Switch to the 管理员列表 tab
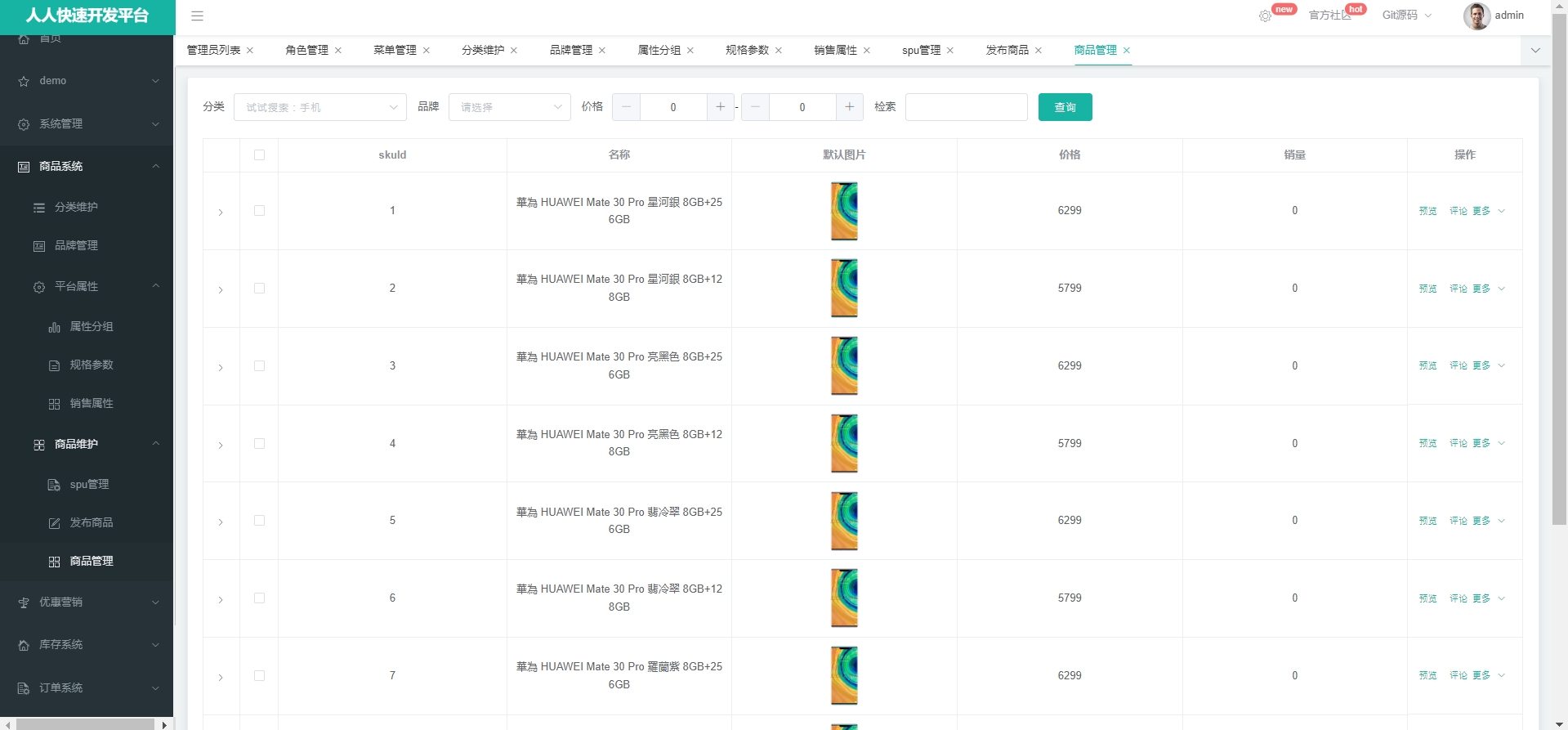The height and width of the screenshot is (730, 1568). [214, 51]
